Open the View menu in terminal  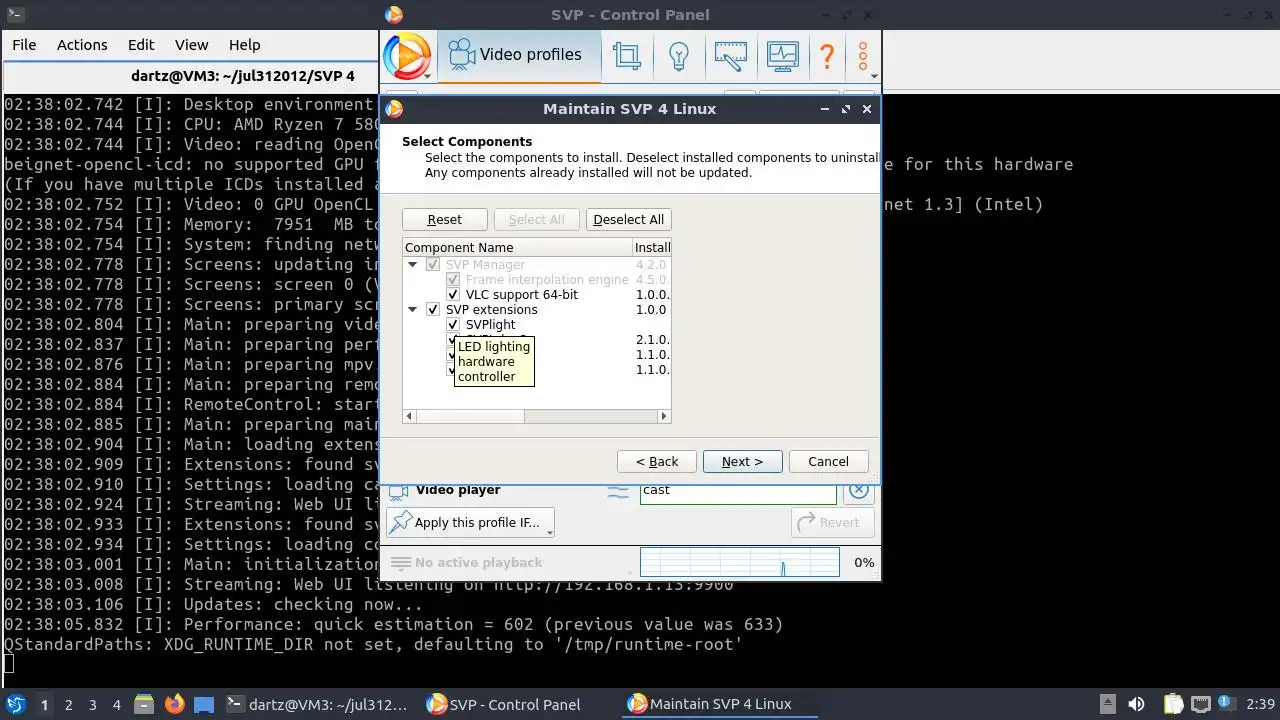pyautogui.click(x=192, y=45)
